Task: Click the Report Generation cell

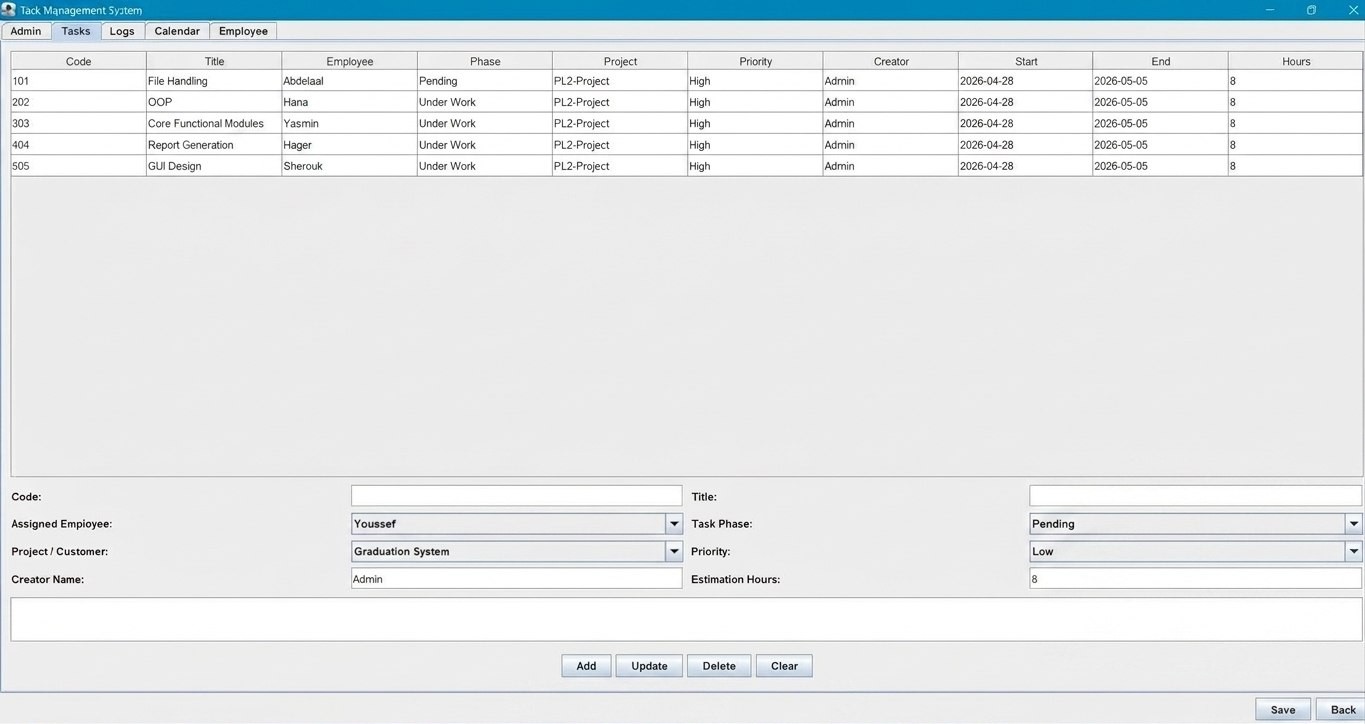Action: [x=214, y=145]
